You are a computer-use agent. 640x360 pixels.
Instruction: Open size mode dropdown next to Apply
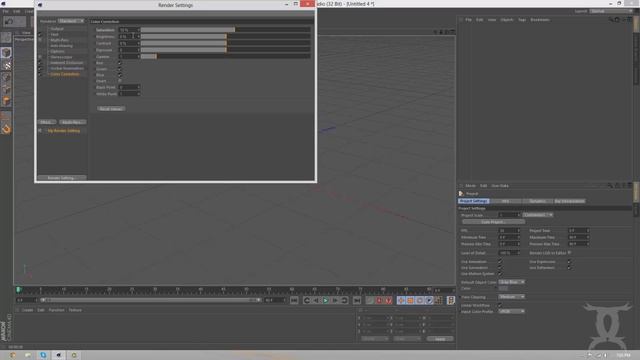coord(407,339)
